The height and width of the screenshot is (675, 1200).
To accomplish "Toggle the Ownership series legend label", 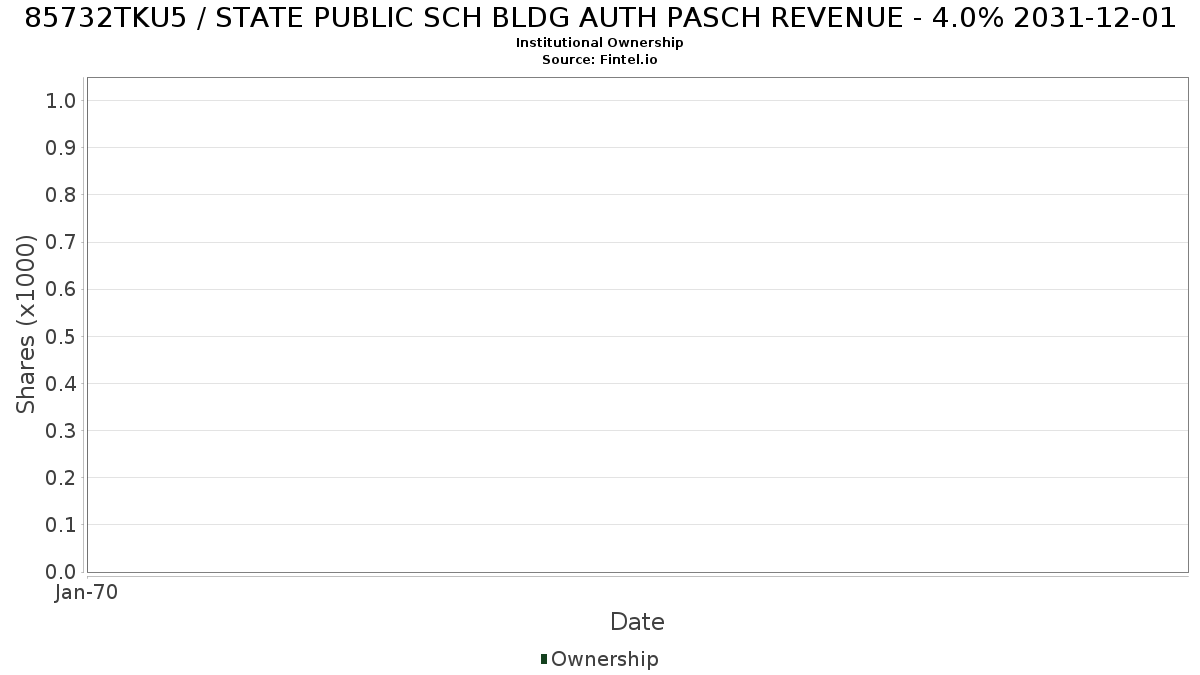I will point(605,659).
